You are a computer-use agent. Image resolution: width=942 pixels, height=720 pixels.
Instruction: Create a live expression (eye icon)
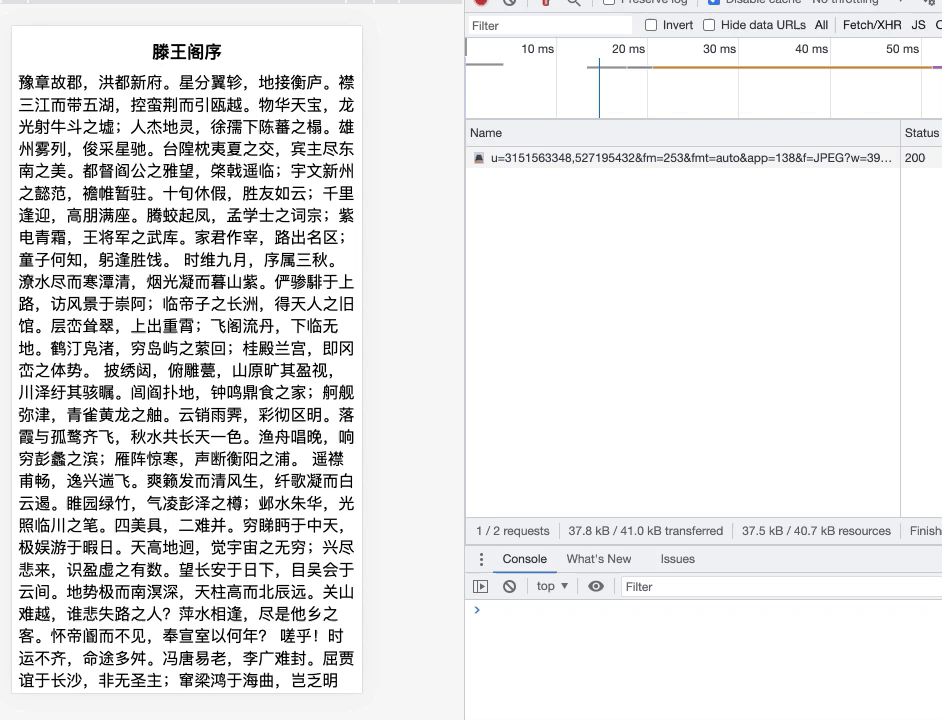tap(595, 586)
